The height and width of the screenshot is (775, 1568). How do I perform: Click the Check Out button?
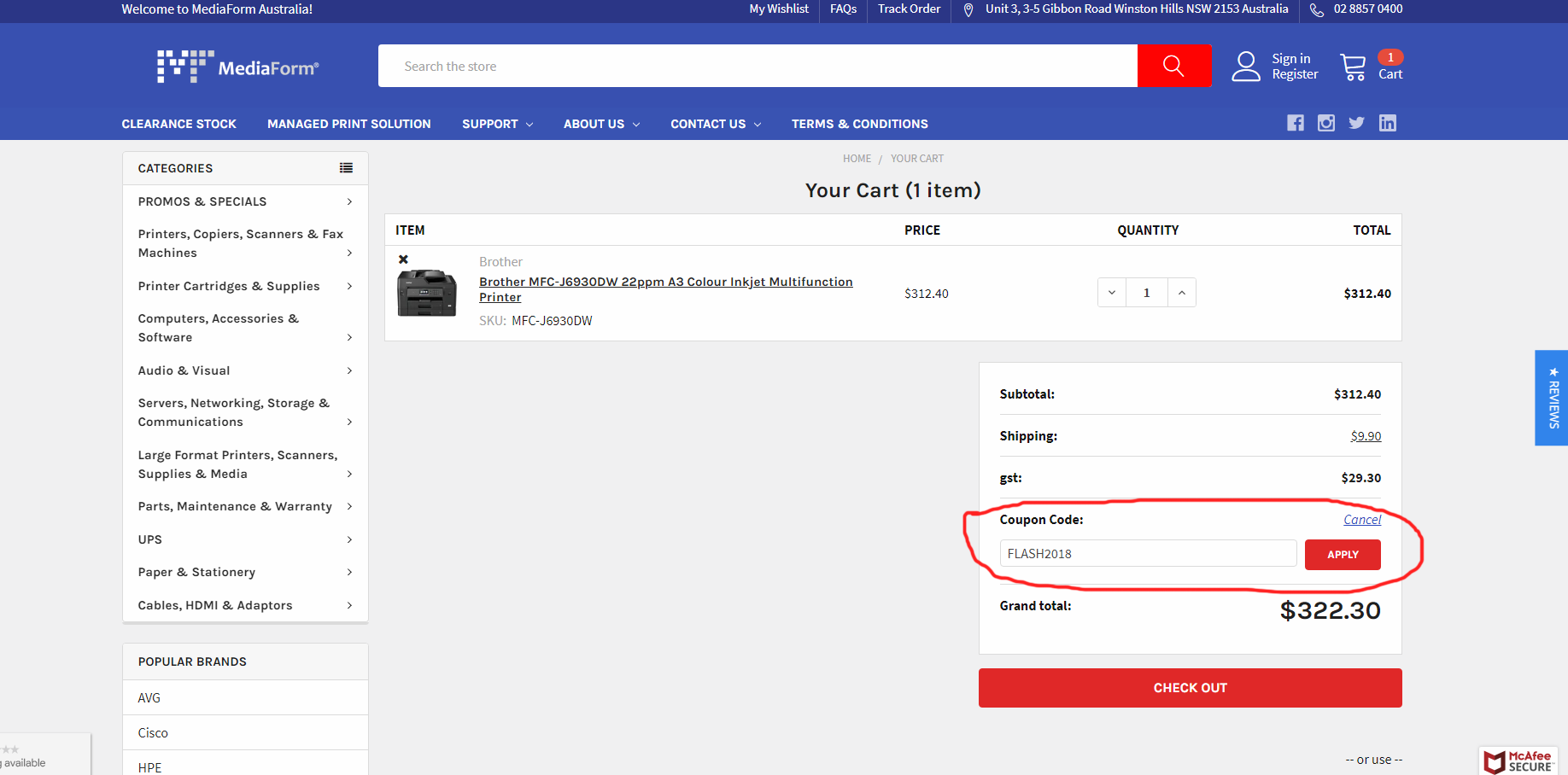[x=1190, y=688]
